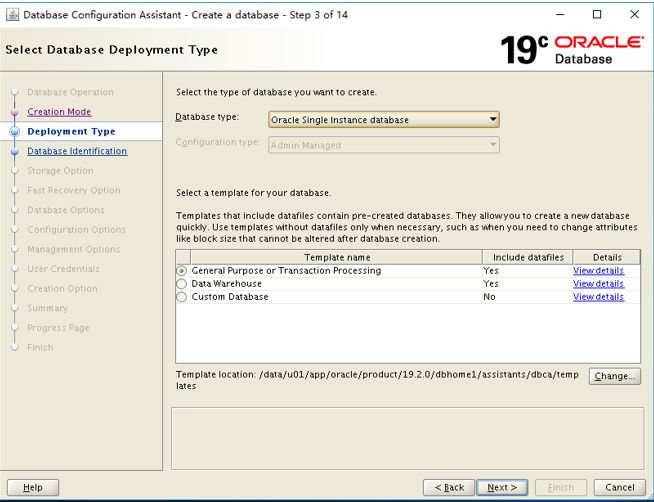Click the Creation Mode step bullet

coord(15,112)
